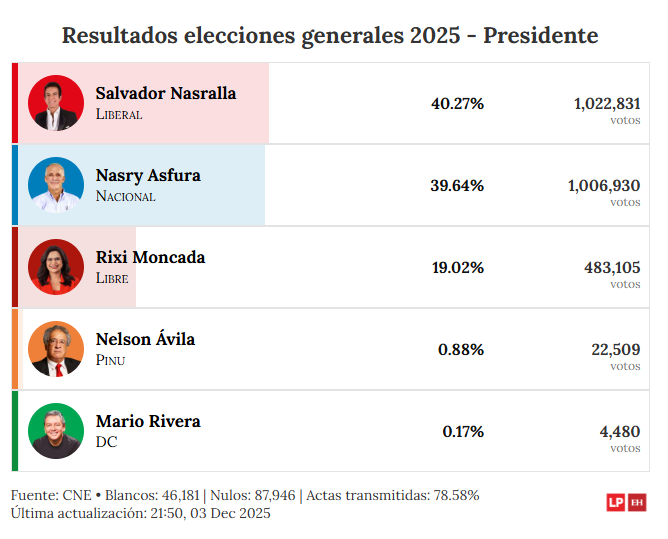Click Nasry Asfura's candidate photo
The height and width of the screenshot is (539, 668).
(x=56, y=185)
